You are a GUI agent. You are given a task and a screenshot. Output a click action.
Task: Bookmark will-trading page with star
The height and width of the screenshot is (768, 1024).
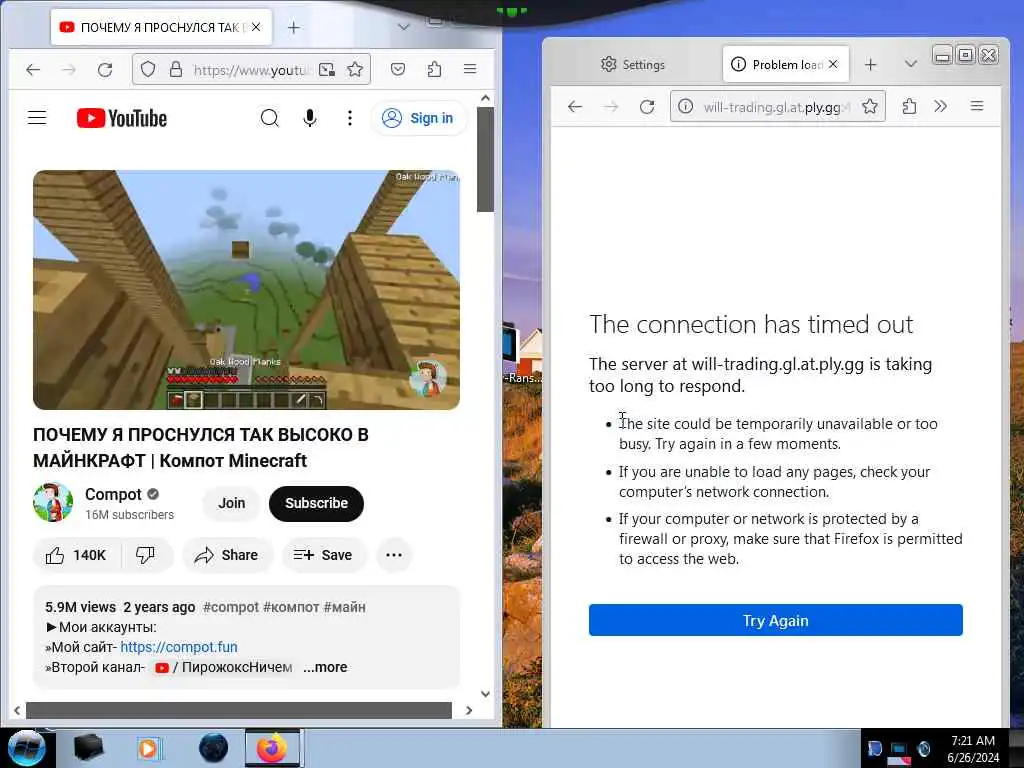coord(870,106)
